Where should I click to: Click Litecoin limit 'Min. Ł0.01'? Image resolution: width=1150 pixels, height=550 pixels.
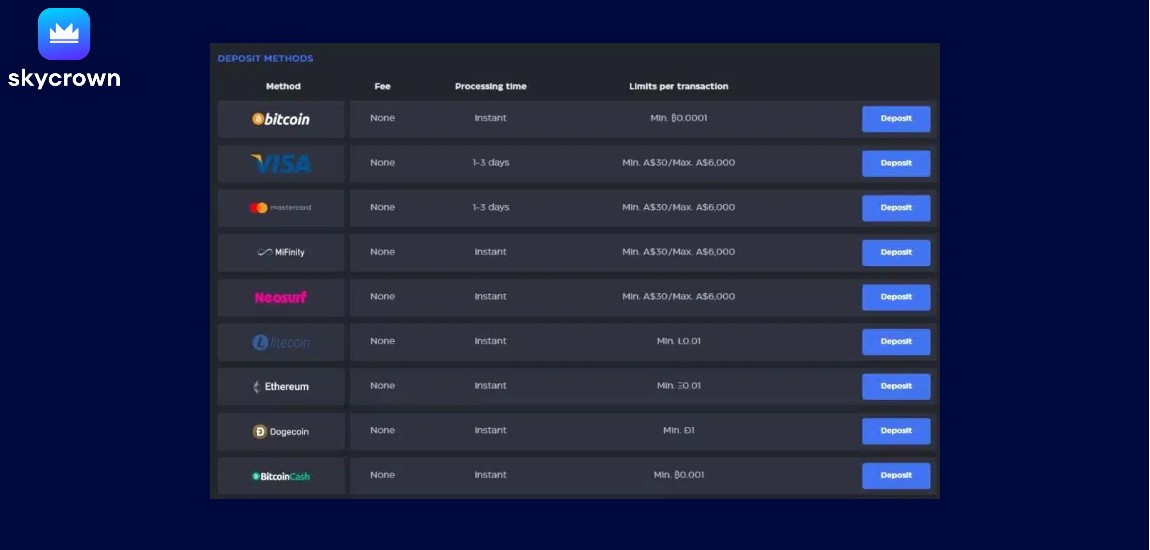point(678,341)
